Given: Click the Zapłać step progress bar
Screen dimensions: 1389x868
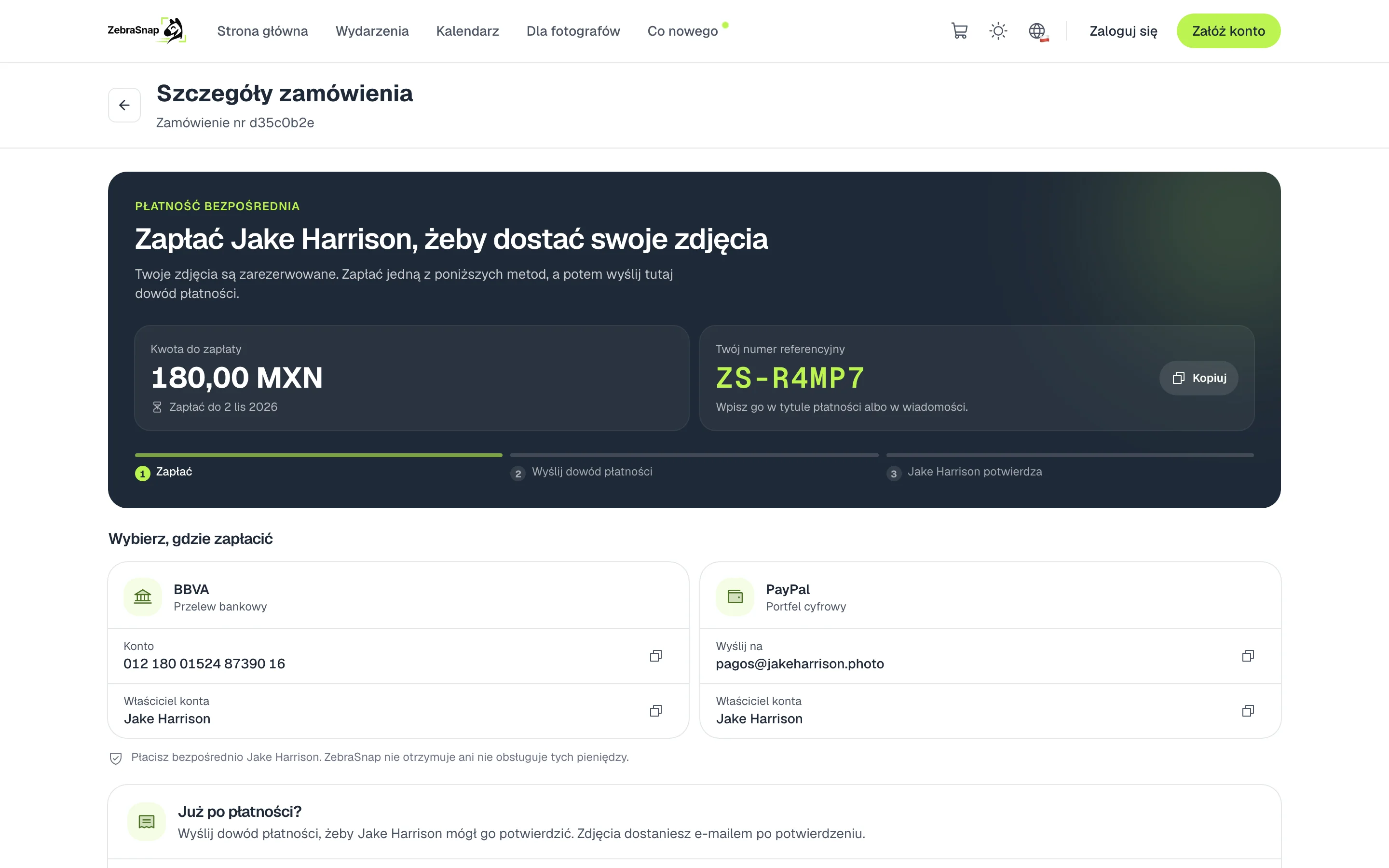Looking at the screenshot, I should 318,455.
